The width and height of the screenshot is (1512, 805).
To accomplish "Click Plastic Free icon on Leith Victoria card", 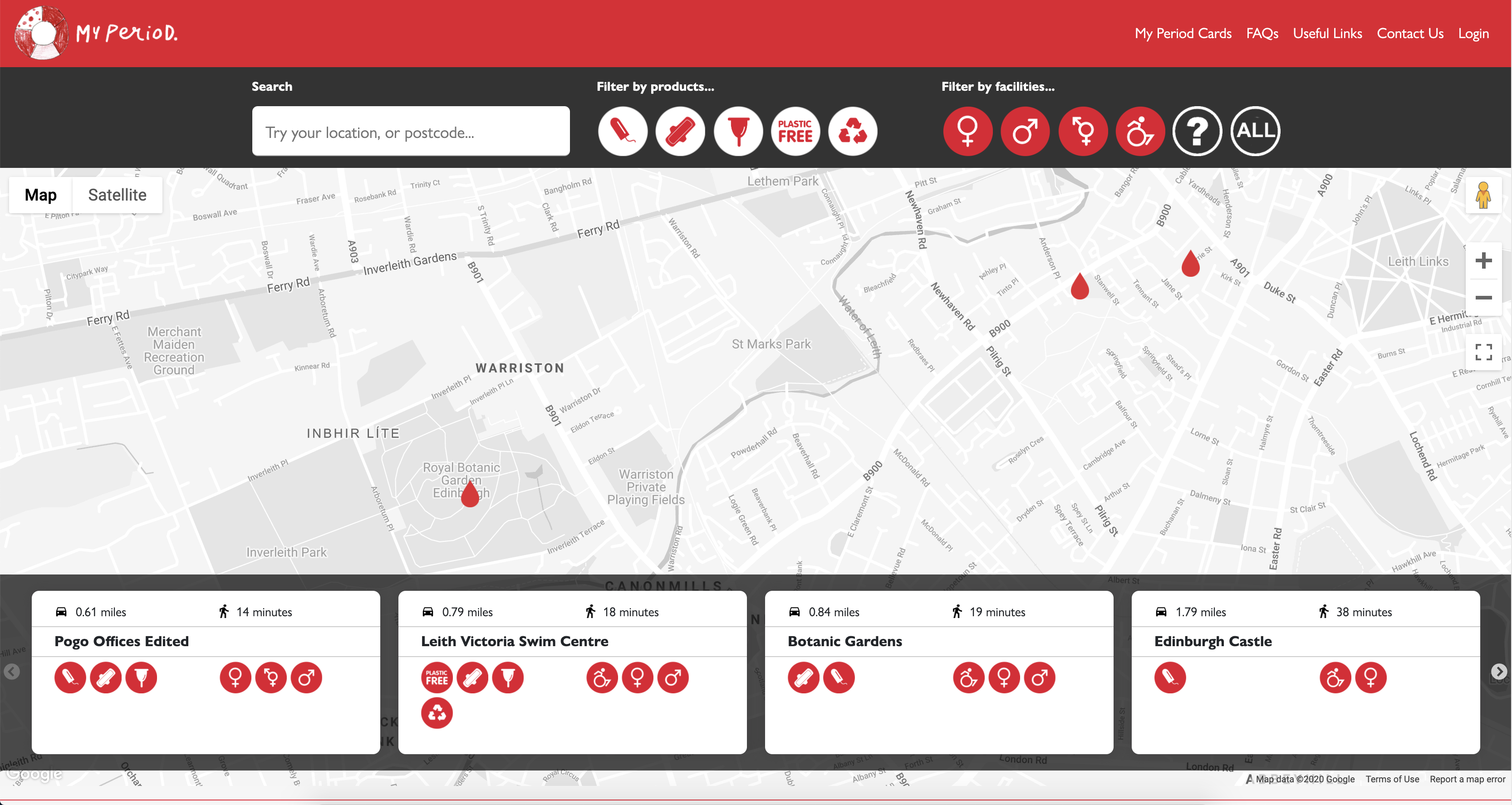I will point(437,677).
